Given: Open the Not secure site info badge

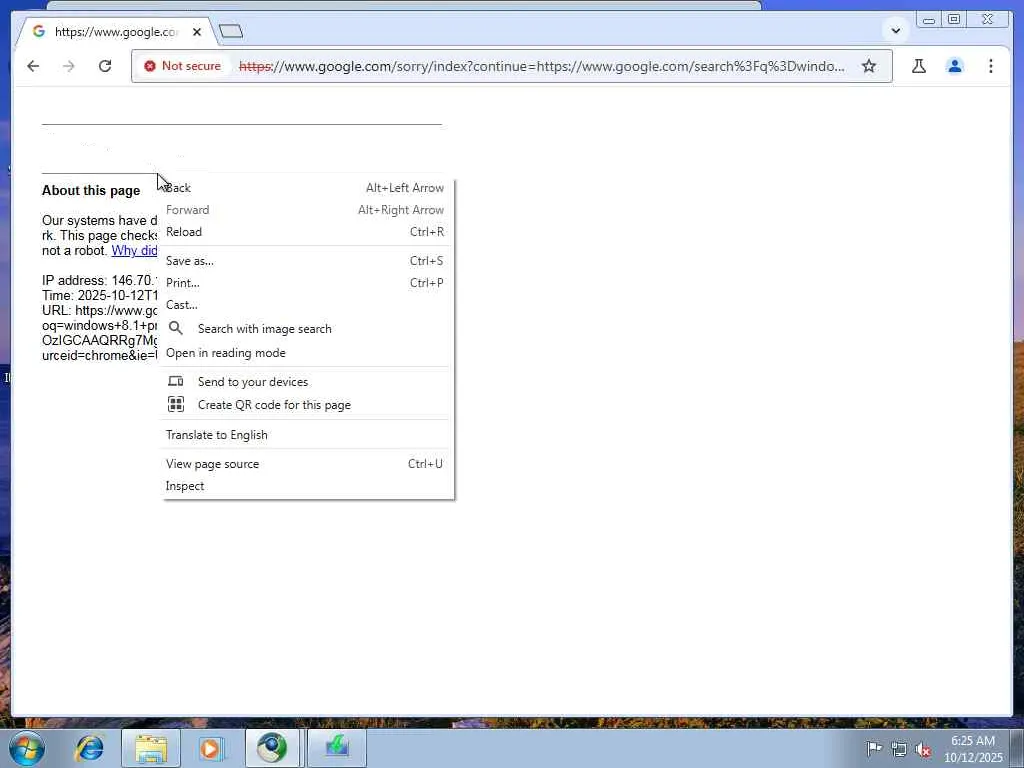Looking at the screenshot, I should (183, 66).
